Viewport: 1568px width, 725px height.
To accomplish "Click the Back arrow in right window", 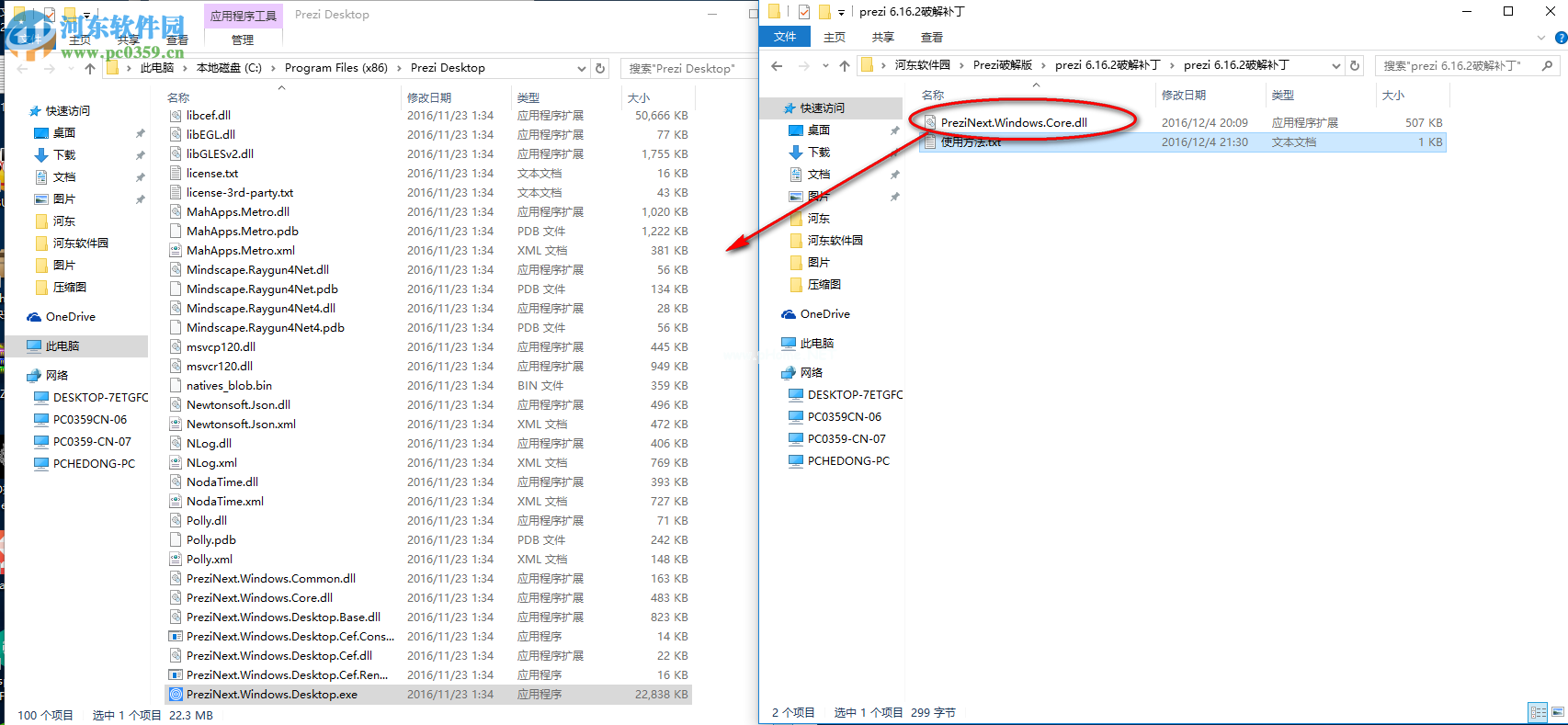I will [x=777, y=66].
